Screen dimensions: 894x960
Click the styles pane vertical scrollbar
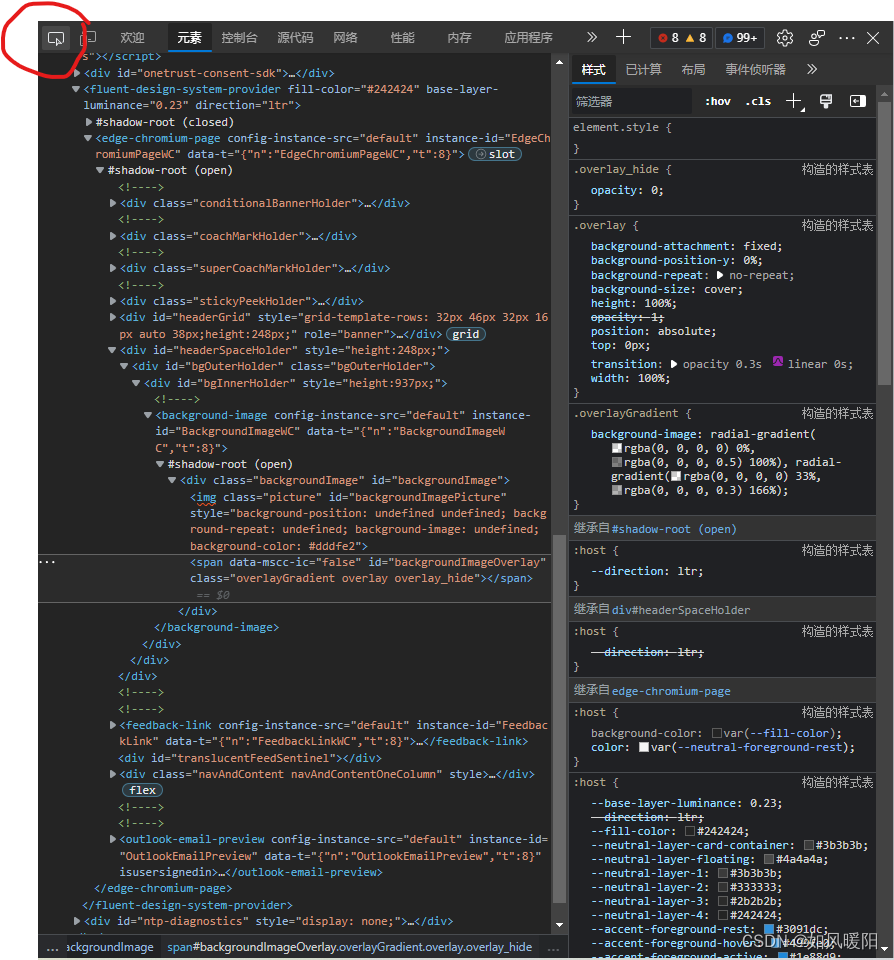(x=884, y=242)
